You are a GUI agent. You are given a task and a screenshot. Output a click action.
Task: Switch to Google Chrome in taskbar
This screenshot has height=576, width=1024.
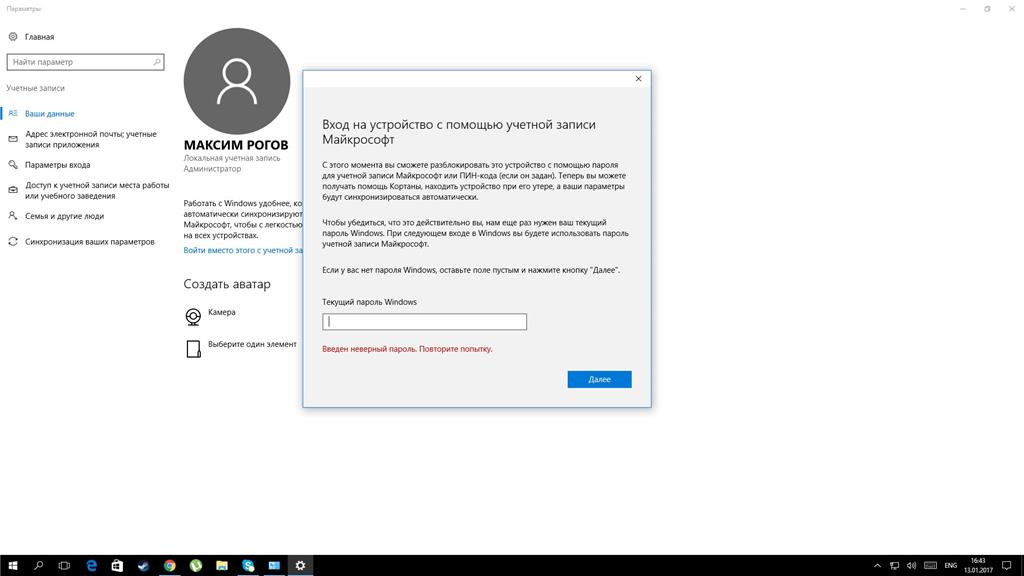pos(170,566)
